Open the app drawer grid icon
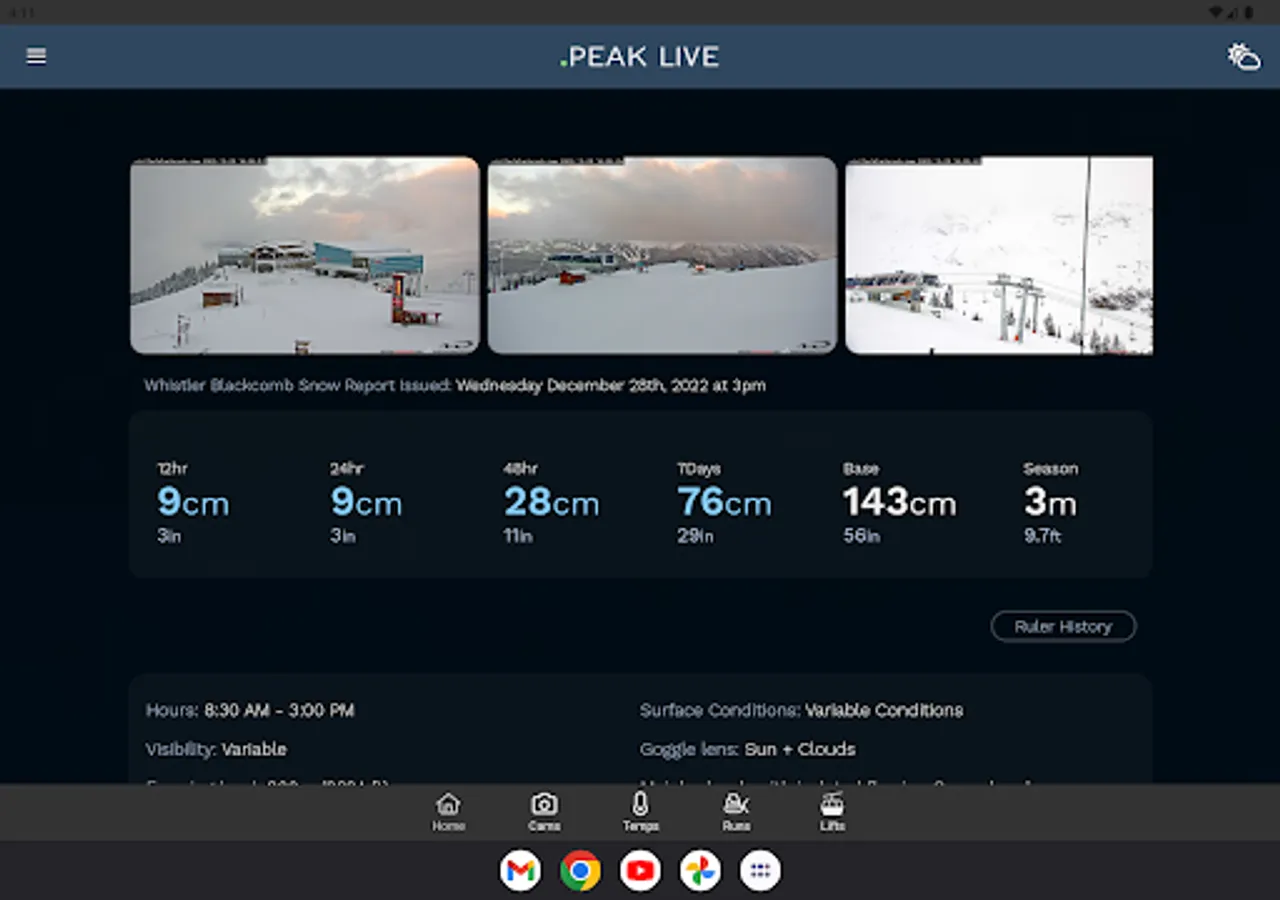Viewport: 1280px width, 900px height. point(760,871)
